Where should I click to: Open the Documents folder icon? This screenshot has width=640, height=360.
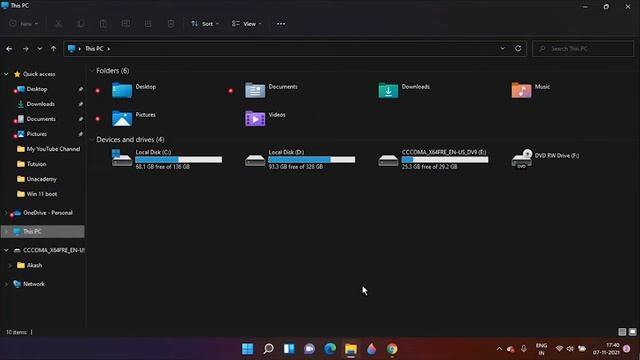click(x=255, y=90)
